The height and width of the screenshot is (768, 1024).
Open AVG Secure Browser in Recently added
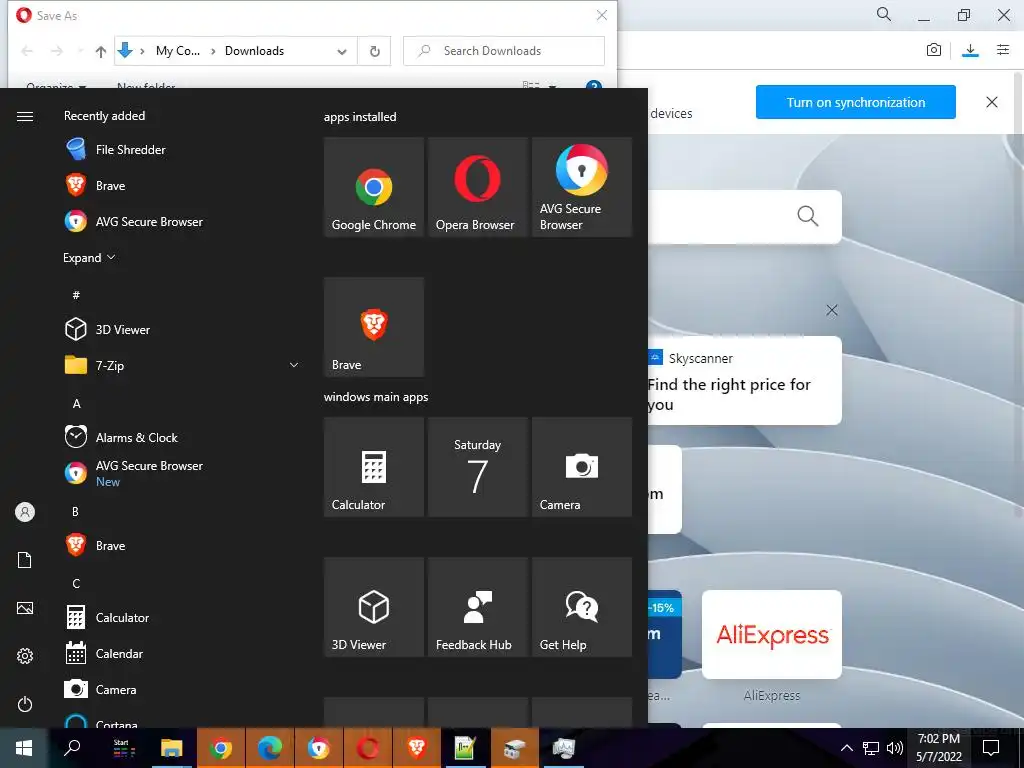coord(181,221)
